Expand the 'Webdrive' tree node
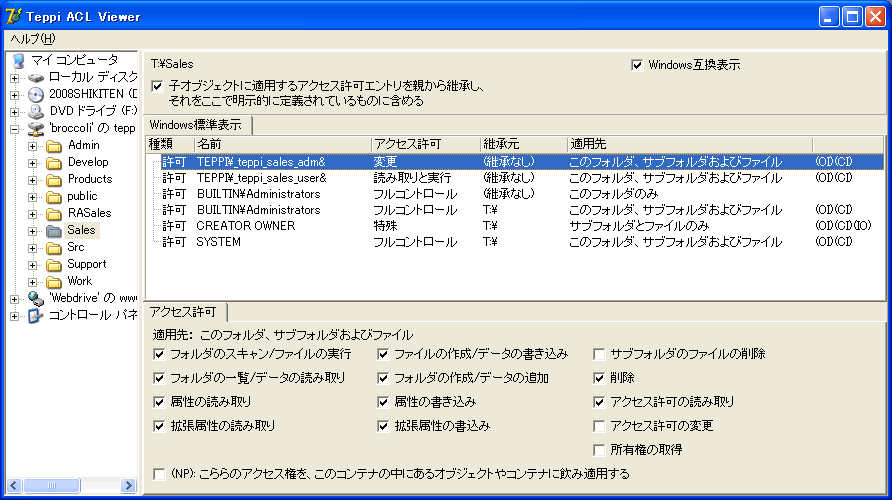This screenshot has height=500, width=892. tap(15, 299)
